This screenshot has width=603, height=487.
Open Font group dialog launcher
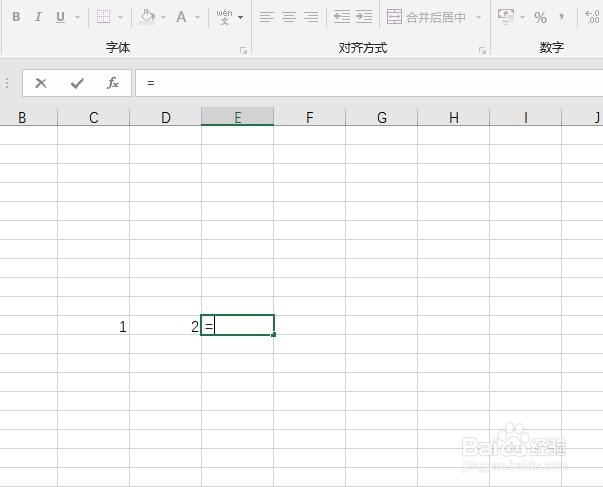tap(243, 50)
